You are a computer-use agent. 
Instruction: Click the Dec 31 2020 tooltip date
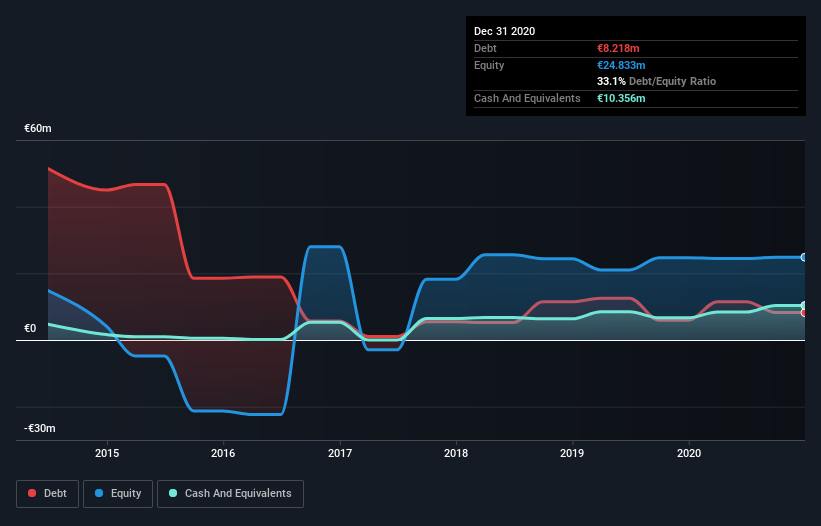pos(504,31)
